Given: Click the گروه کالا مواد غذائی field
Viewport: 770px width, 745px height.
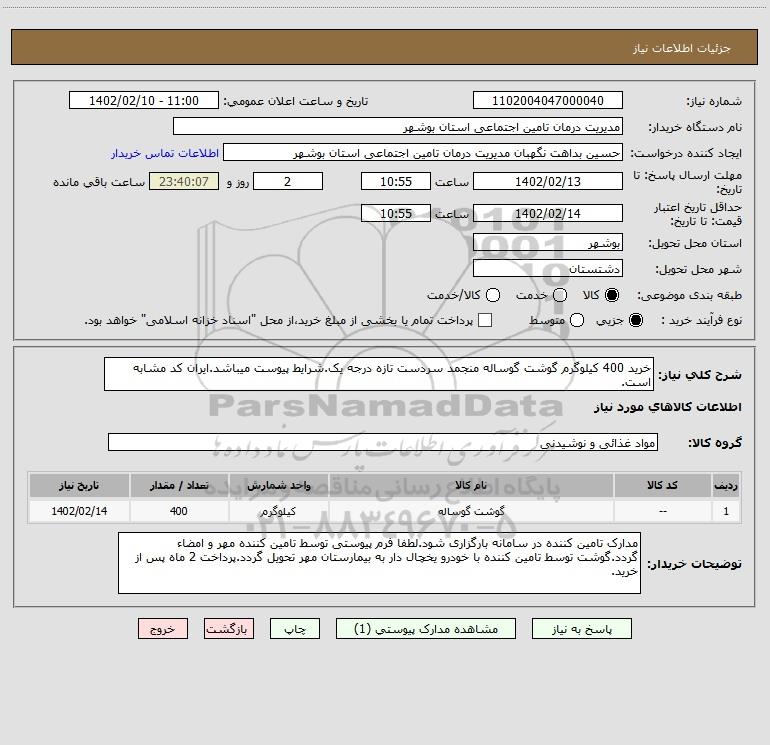Looking at the screenshot, I should (x=383, y=442).
